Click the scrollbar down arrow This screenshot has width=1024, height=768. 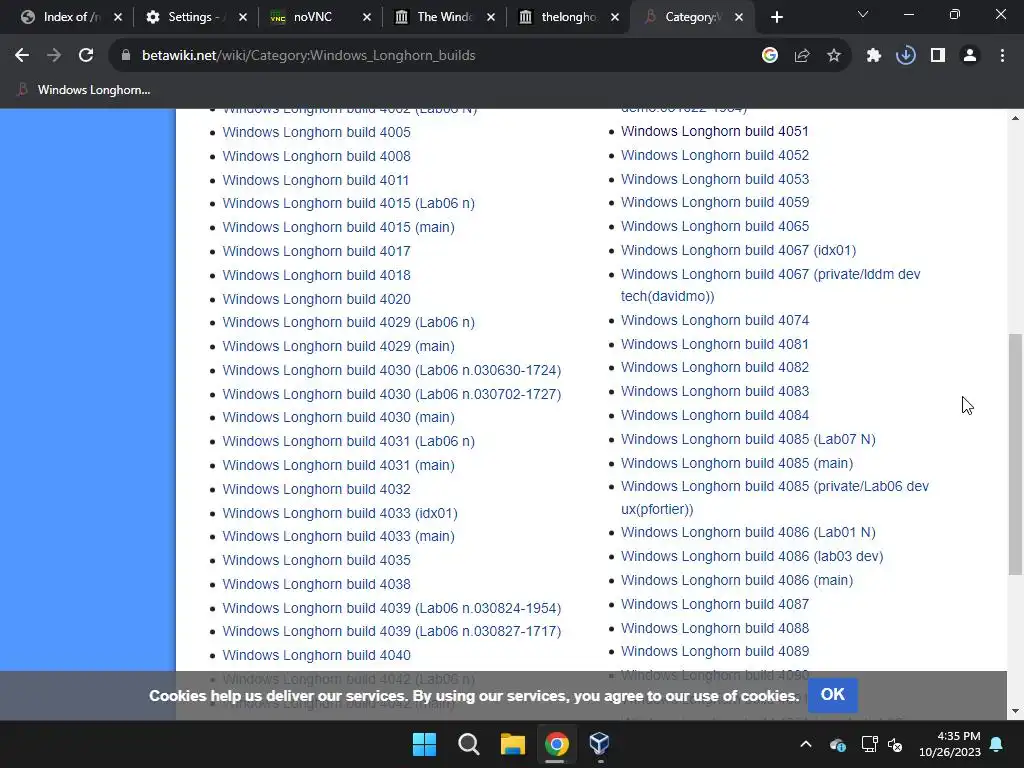click(x=1015, y=712)
